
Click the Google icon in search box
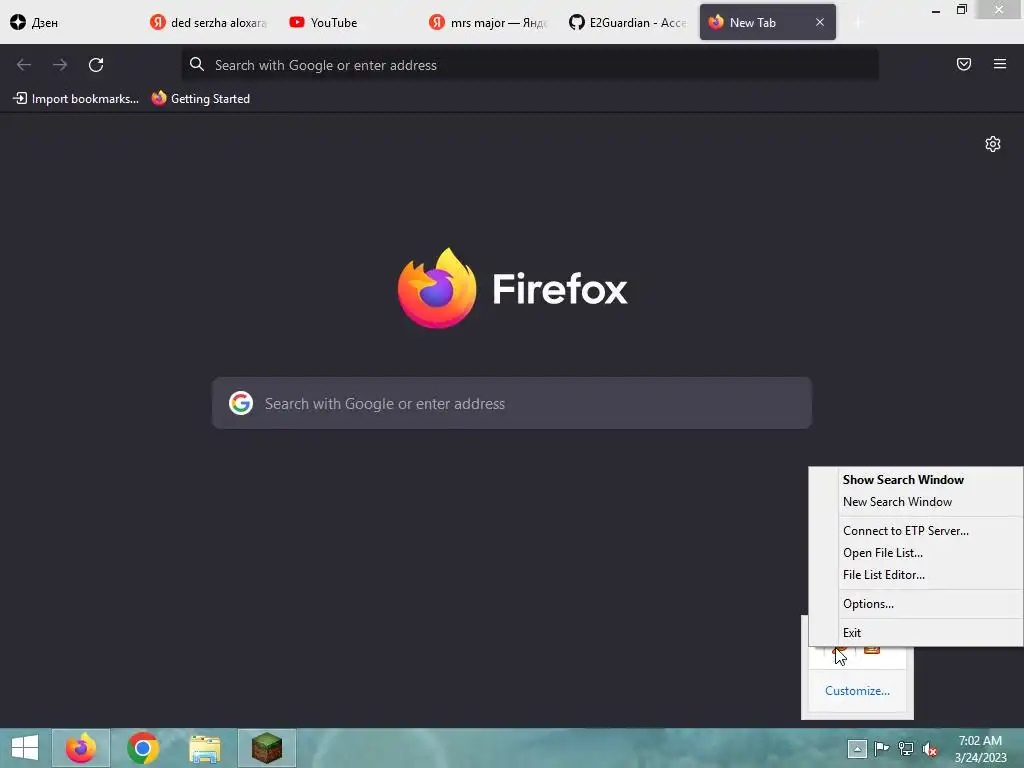tap(241, 403)
